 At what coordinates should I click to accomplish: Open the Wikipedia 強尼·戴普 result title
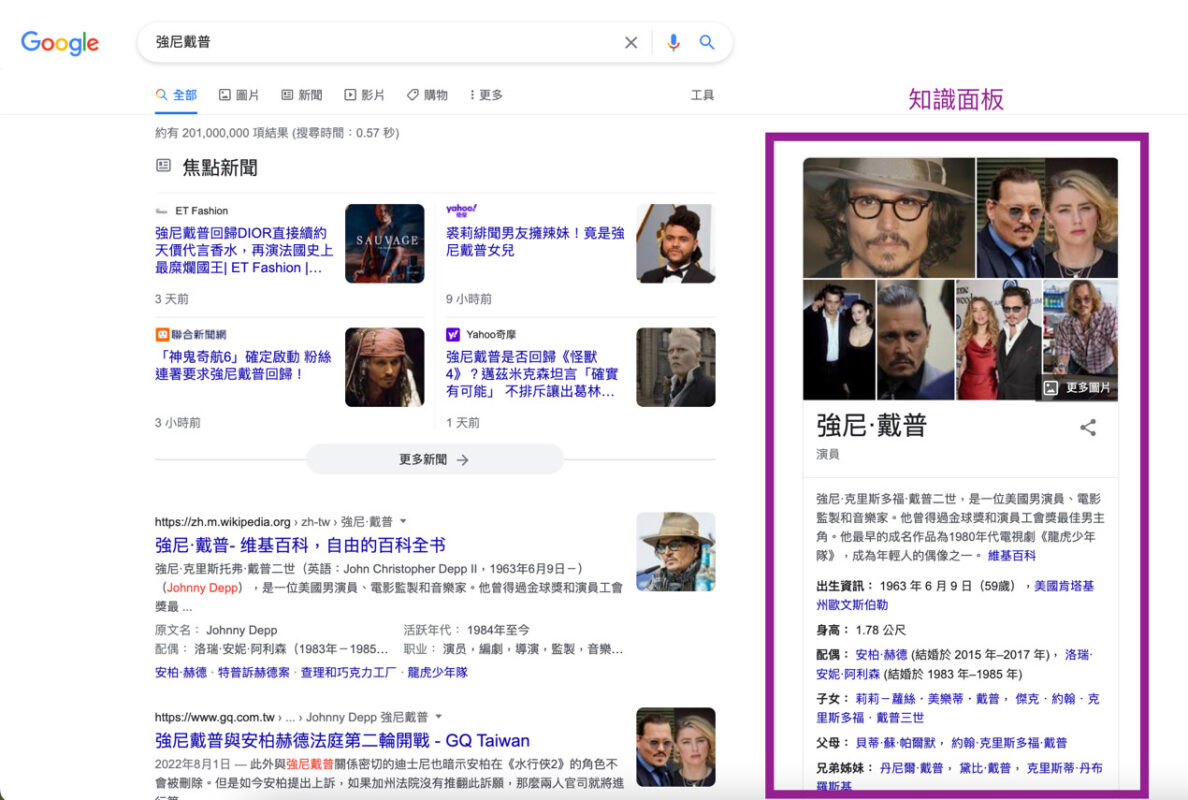[x=300, y=545]
